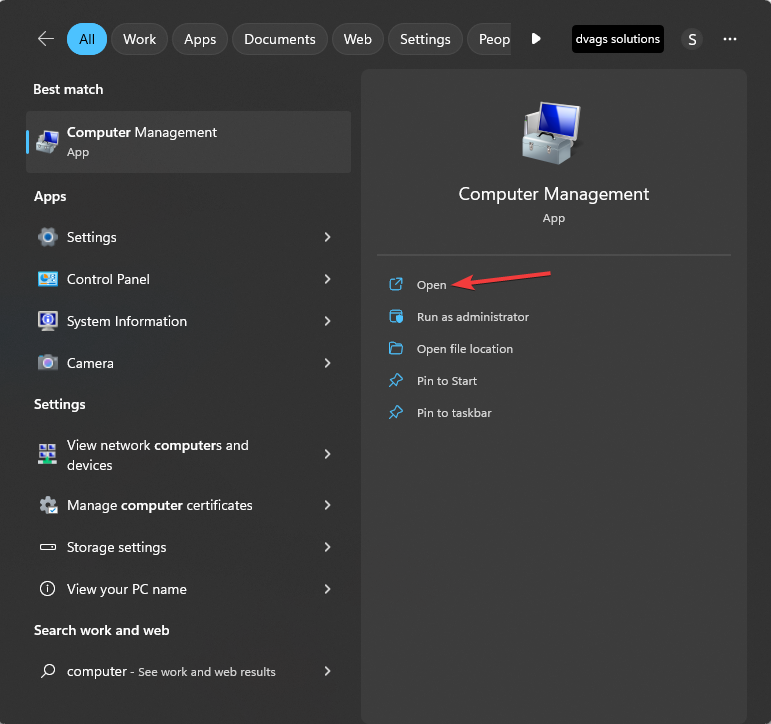Viewport: 771px width, 724px height.
Task: Click the Pin to Start pin icon
Action: (x=396, y=380)
